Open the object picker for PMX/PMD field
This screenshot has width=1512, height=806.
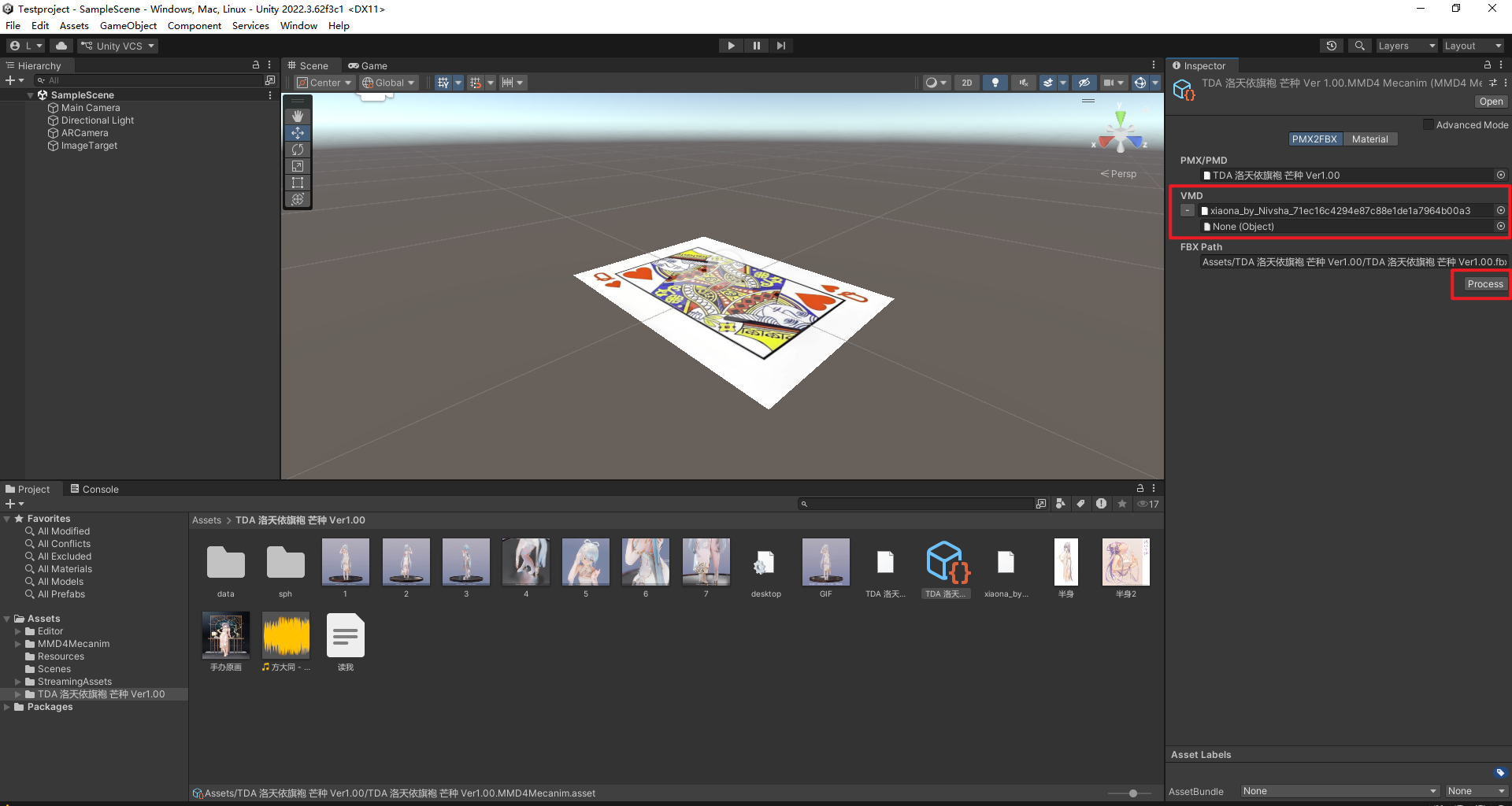(x=1500, y=175)
